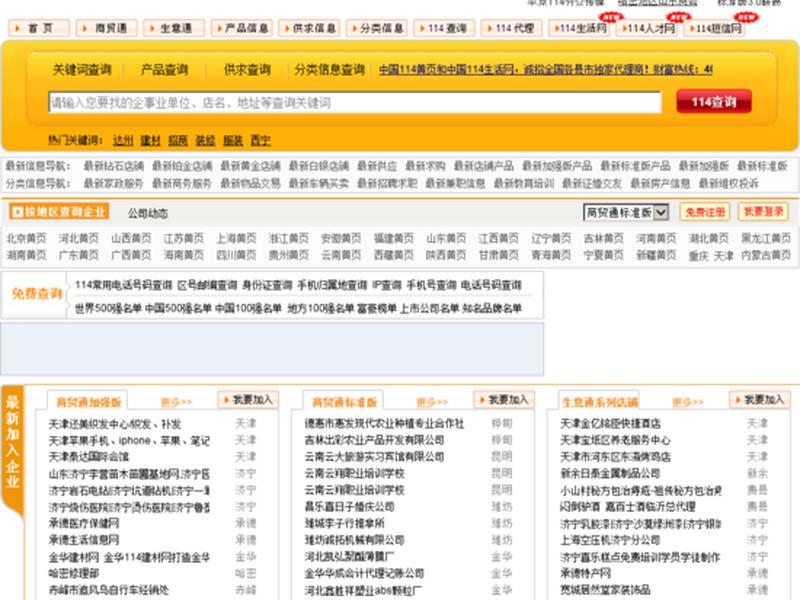The image size is (800, 600).
Task: Click 更多>> beside 商贸通加强版
Action: pyautogui.click(x=176, y=402)
